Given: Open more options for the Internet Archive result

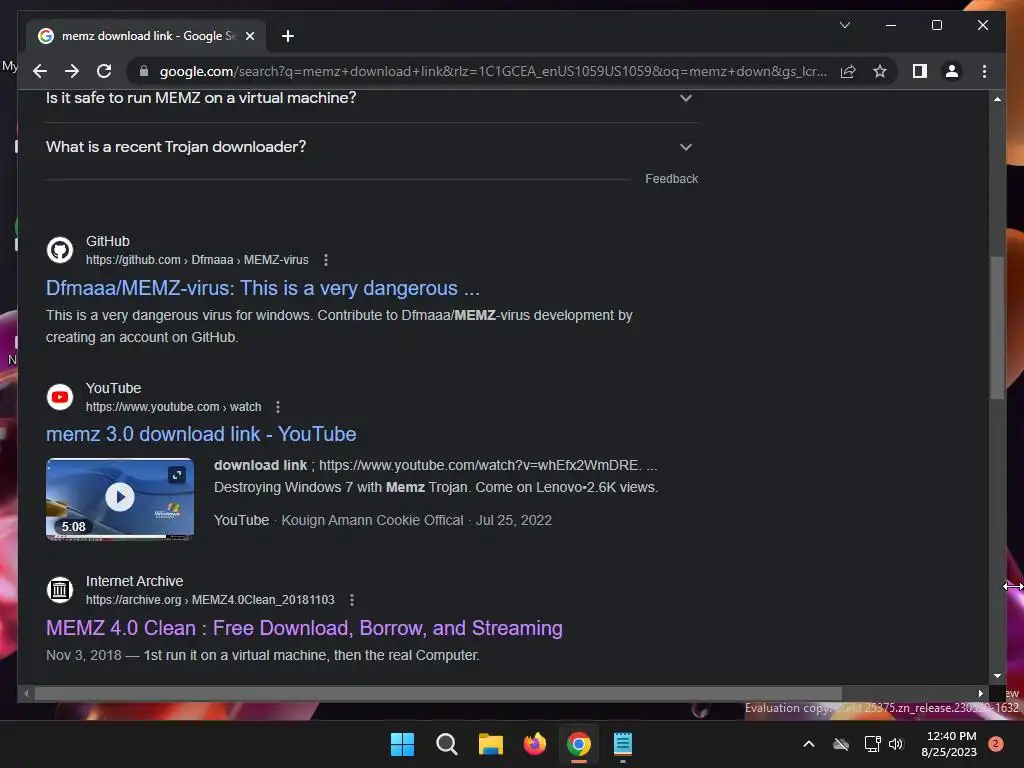Looking at the screenshot, I should (x=352, y=600).
